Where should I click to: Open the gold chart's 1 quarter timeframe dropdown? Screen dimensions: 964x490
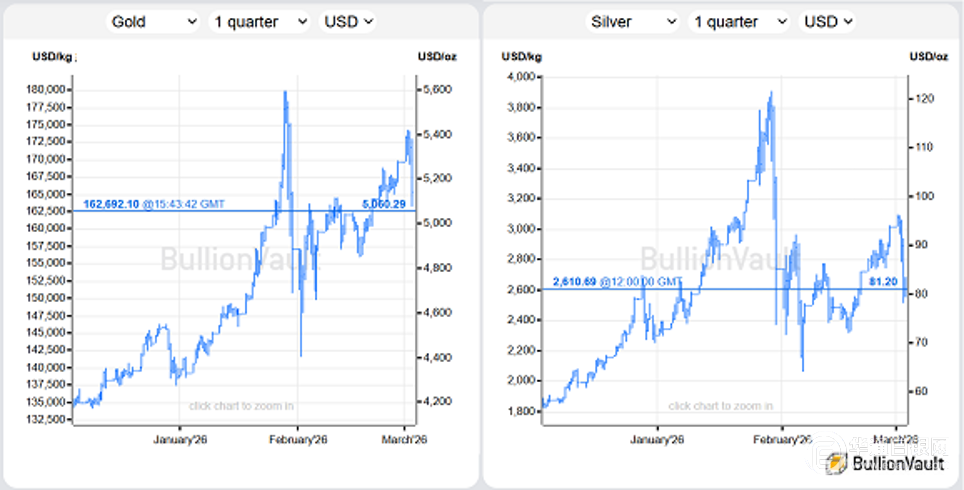(259, 21)
